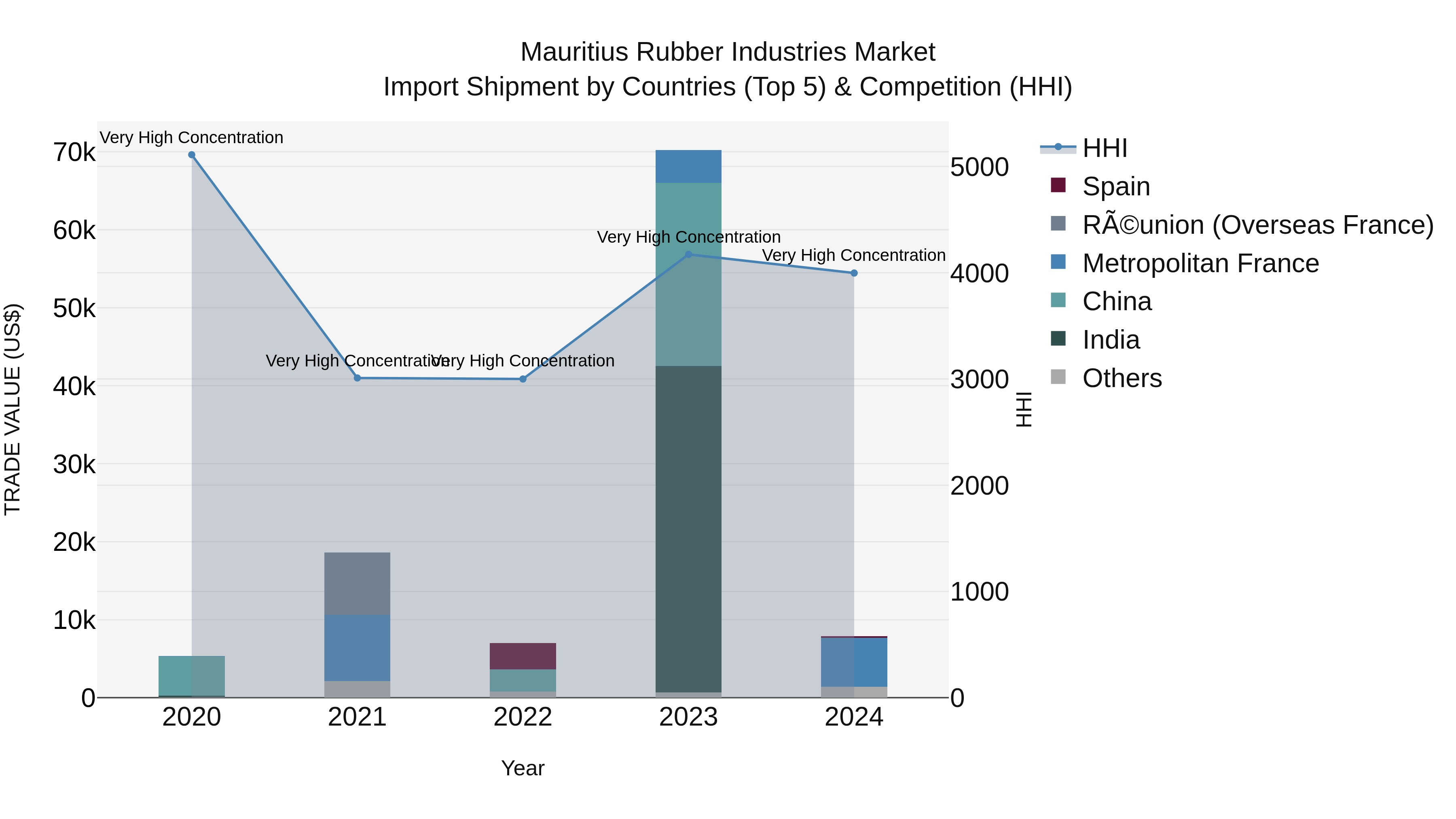
Task: Click the chart title 'Mauritius Rubber Industries Market'
Action: click(728, 52)
